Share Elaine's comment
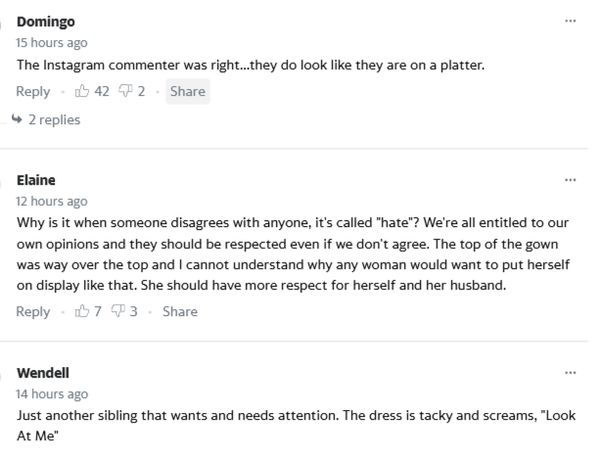This screenshot has height=453, width=600. click(180, 311)
